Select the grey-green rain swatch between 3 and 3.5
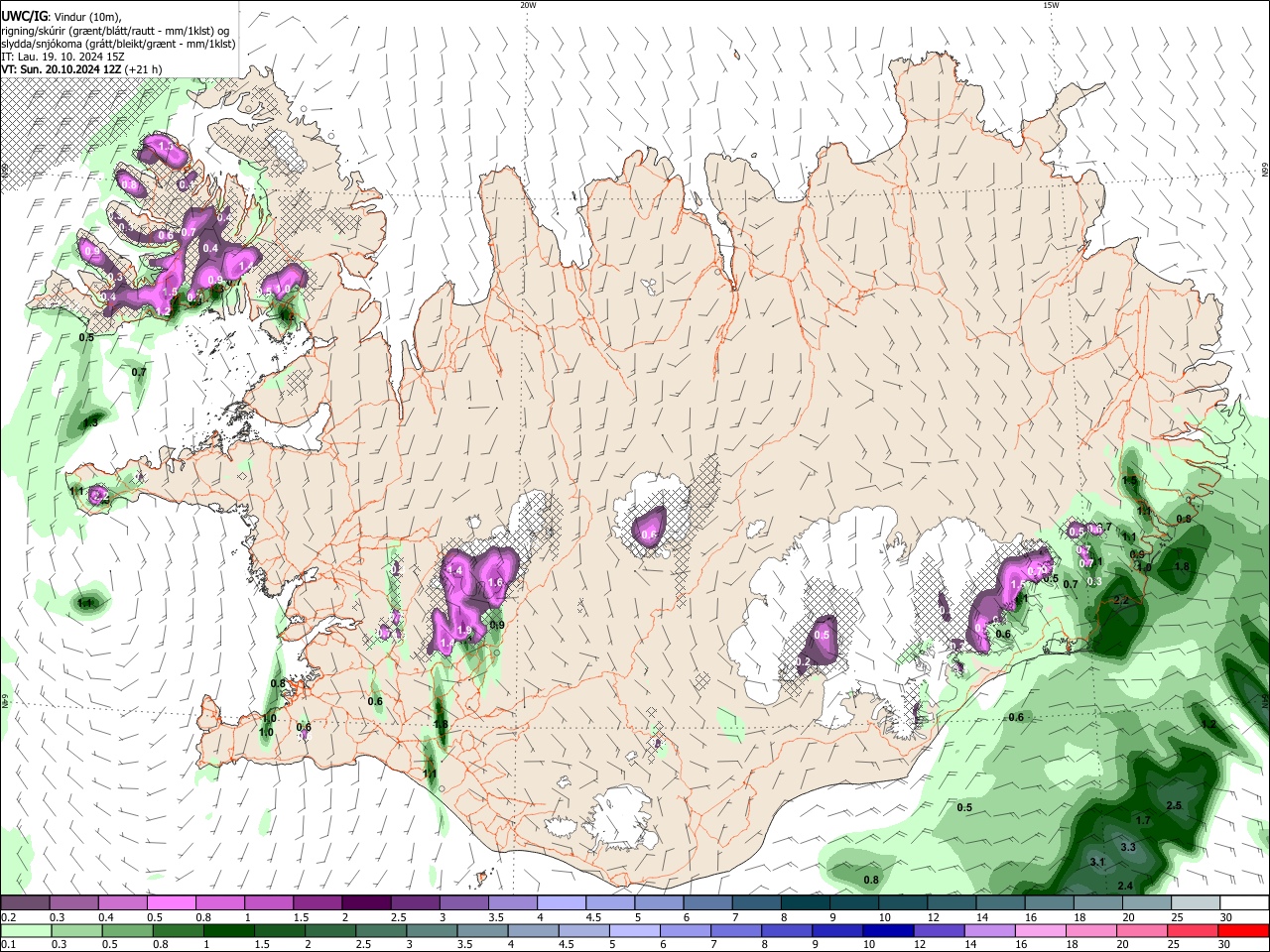Screen dimensions: 1270x952 [x=432, y=930]
